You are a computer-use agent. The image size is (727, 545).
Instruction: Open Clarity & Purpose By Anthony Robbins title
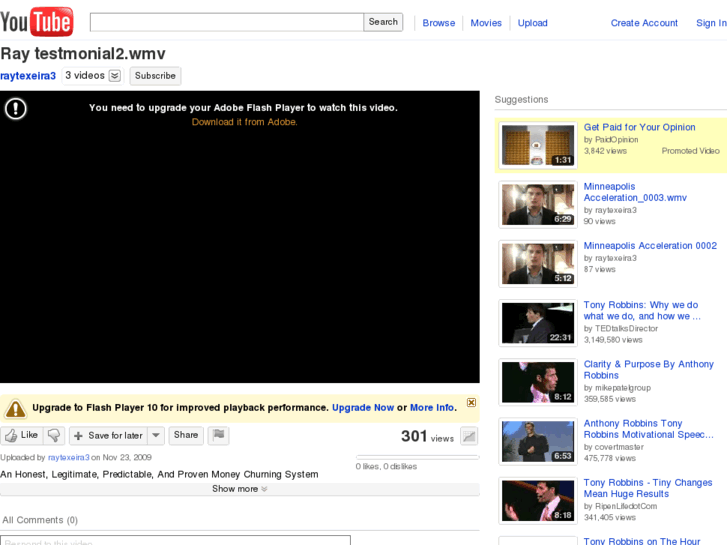[x=648, y=370]
